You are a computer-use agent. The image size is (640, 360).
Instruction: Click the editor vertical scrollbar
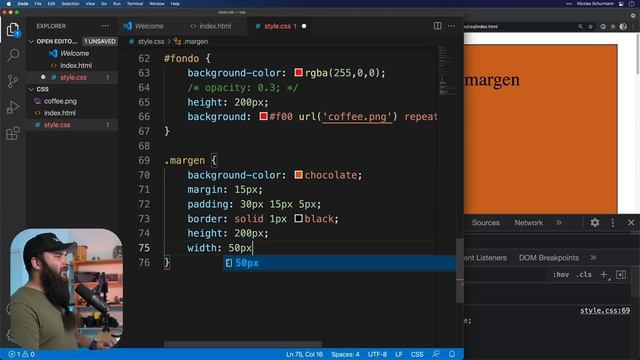[460, 270]
